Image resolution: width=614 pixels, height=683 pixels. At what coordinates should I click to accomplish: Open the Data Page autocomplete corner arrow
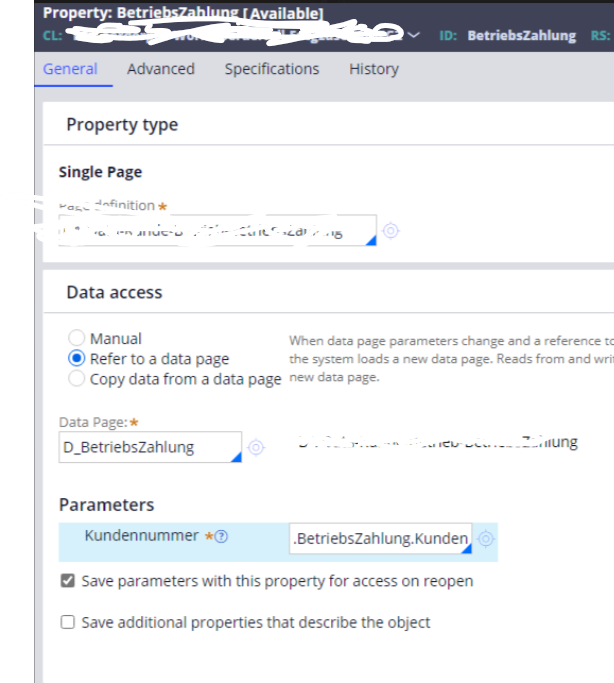[x=235, y=457]
